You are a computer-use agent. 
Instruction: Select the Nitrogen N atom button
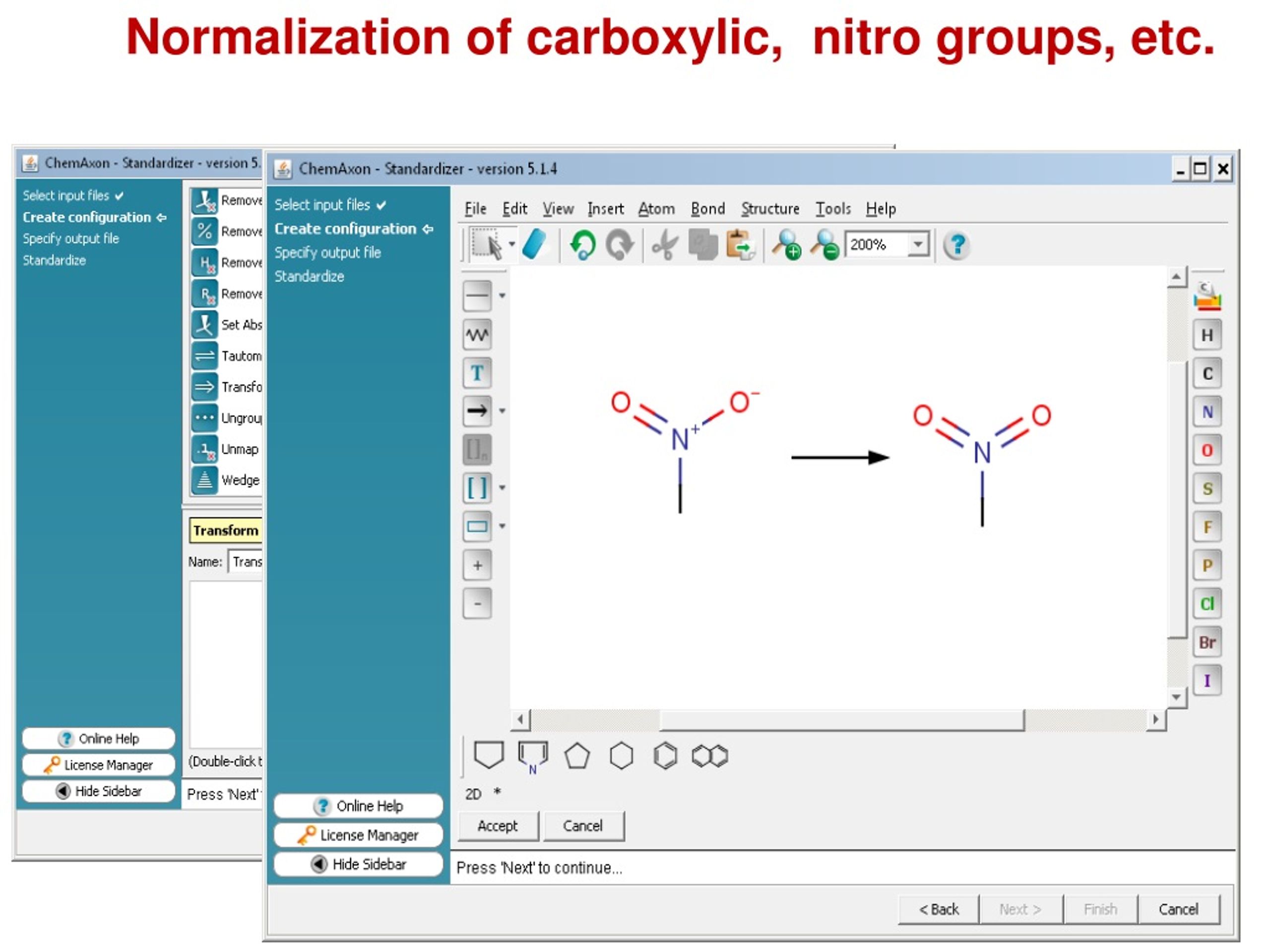[x=1207, y=412]
